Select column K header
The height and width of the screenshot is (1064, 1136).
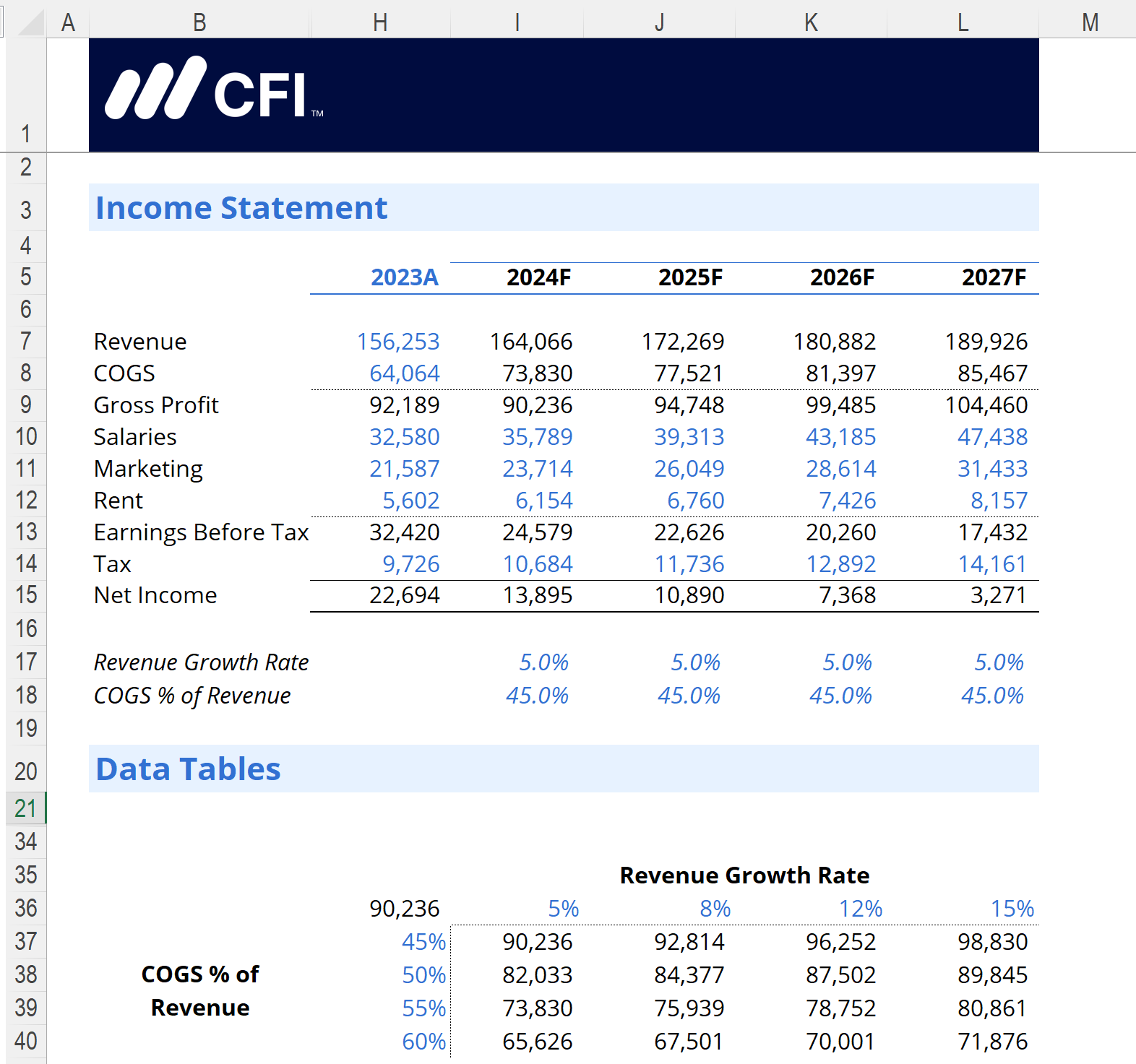(811, 22)
